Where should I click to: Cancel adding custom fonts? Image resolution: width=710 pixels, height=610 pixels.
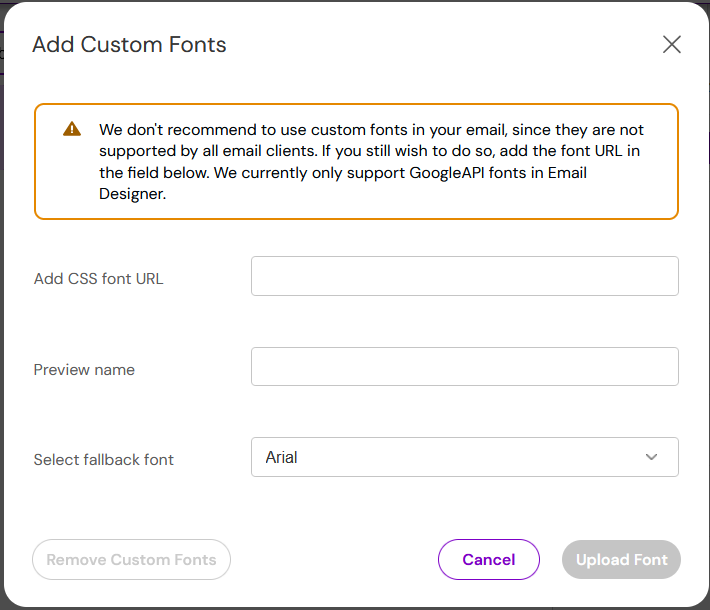(489, 560)
